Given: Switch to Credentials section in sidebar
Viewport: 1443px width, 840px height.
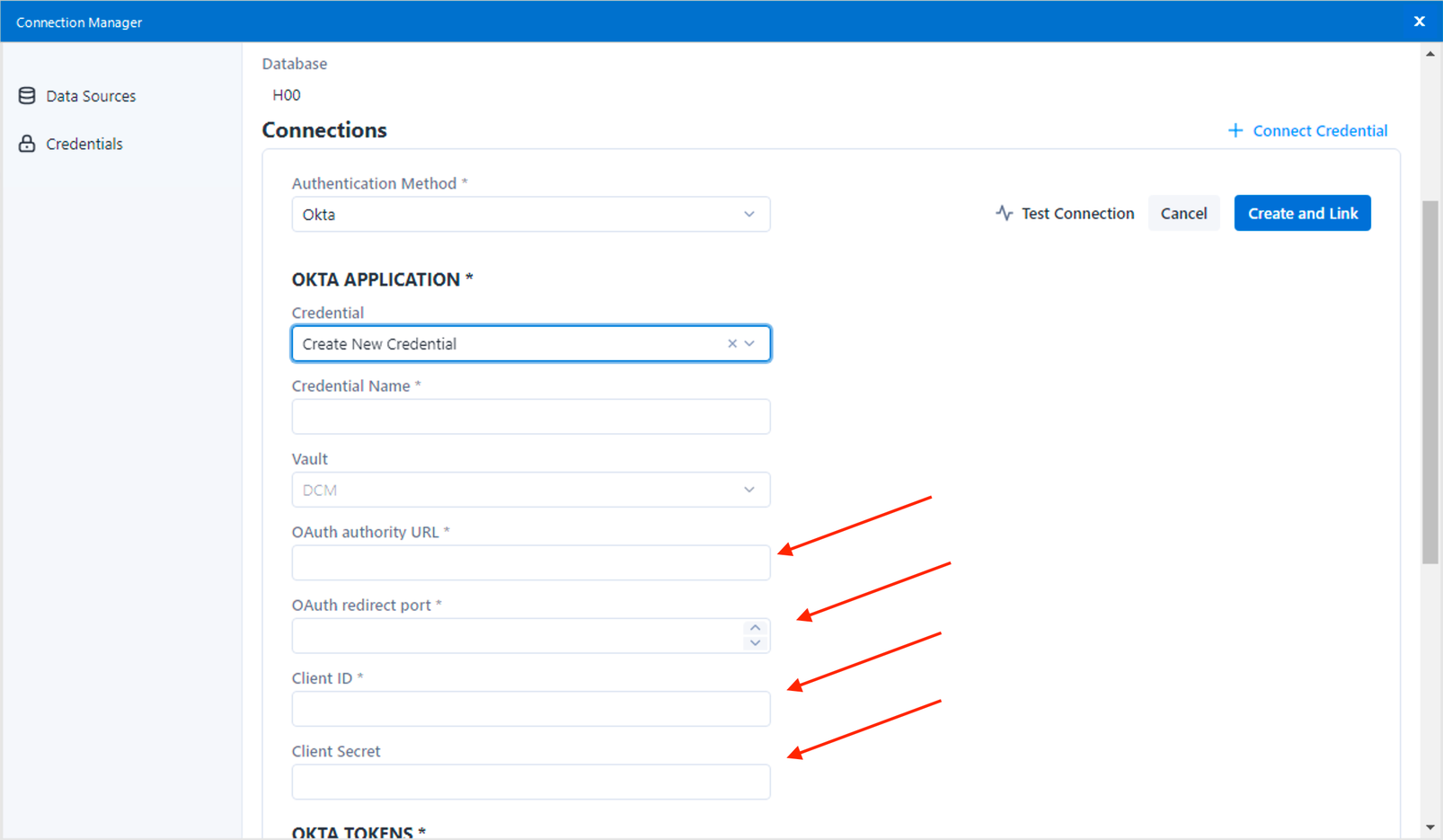Looking at the screenshot, I should pos(84,144).
